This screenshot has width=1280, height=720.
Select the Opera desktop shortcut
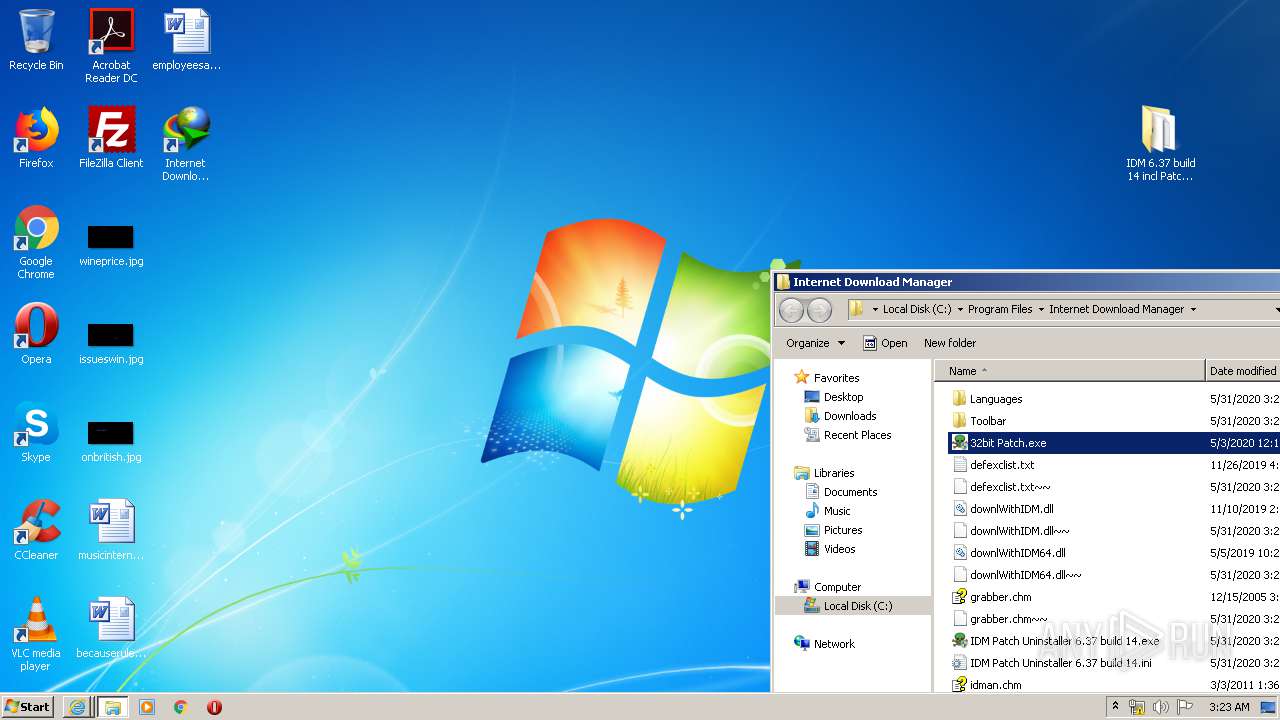click(36, 334)
